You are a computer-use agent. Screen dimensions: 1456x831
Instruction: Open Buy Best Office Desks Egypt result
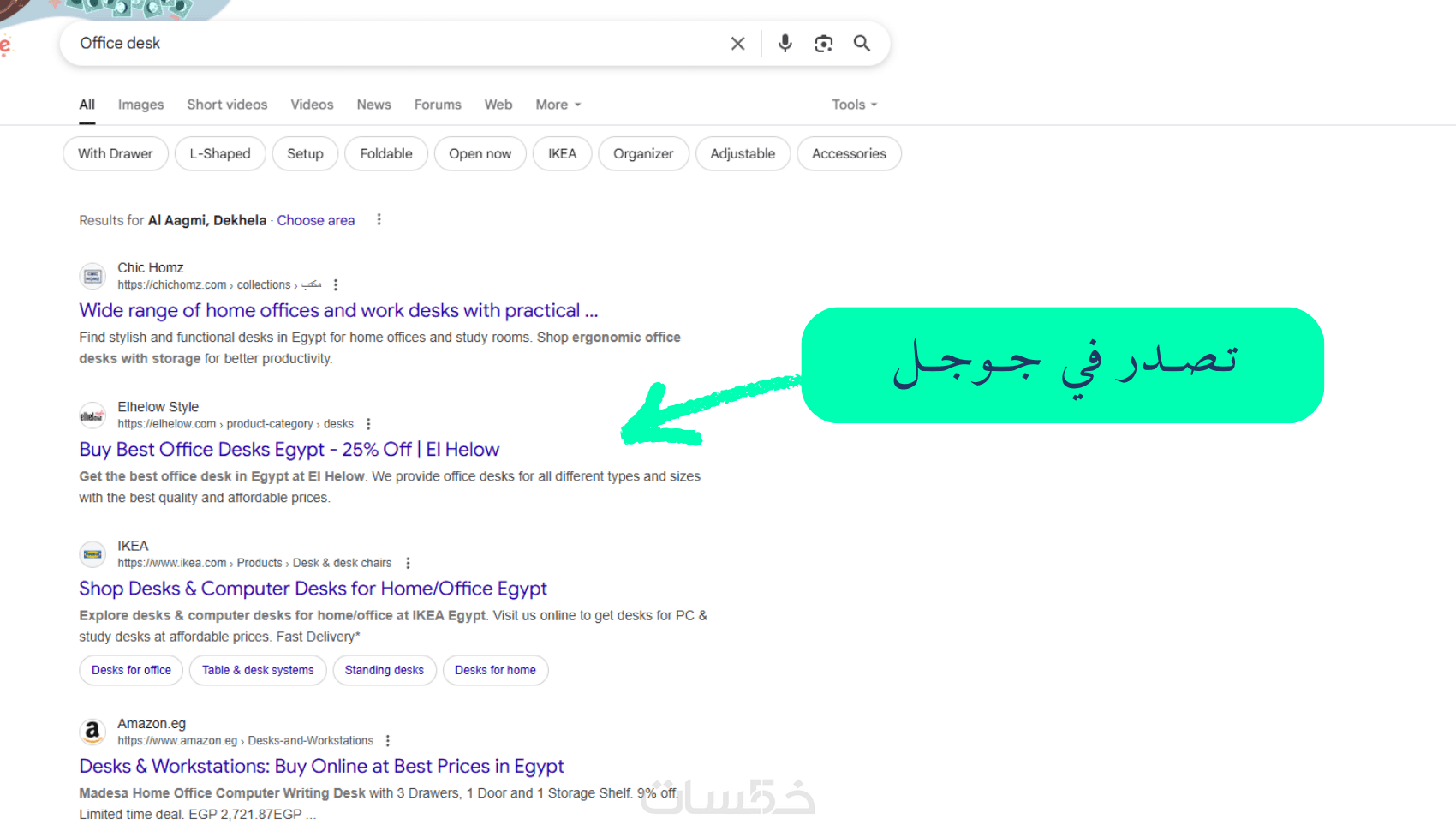point(289,450)
